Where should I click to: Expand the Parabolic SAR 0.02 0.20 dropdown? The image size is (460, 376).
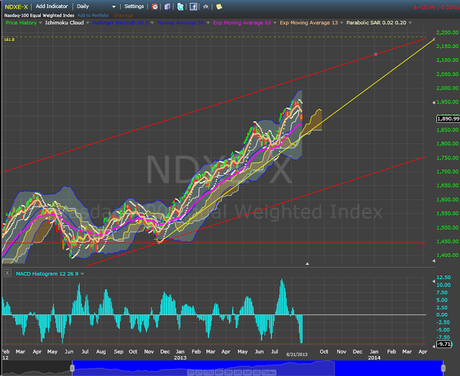(x=410, y=23)
